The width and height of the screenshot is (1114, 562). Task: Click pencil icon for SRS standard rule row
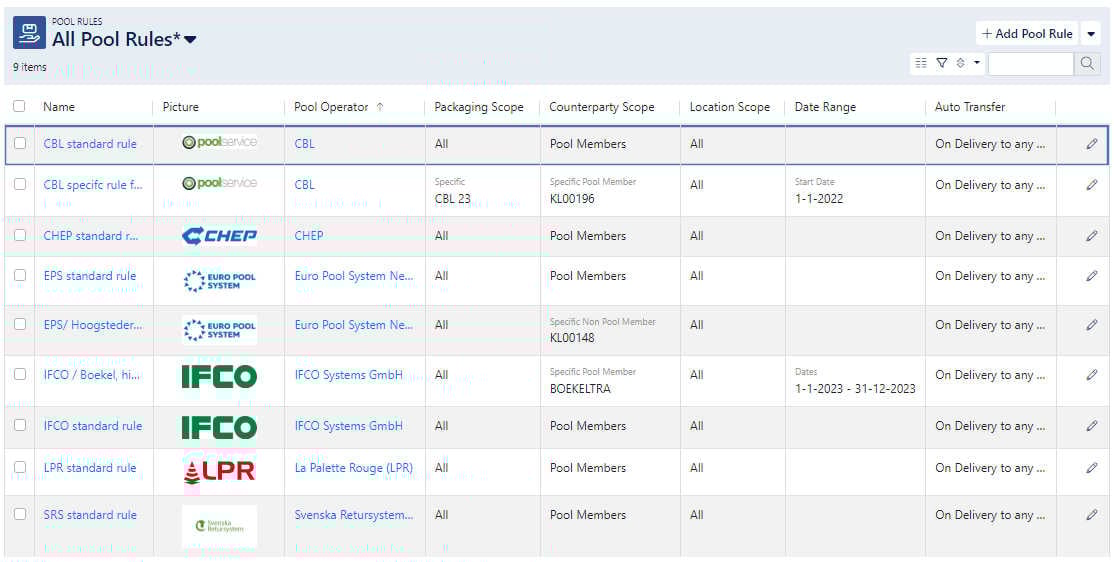[1092, 515]
